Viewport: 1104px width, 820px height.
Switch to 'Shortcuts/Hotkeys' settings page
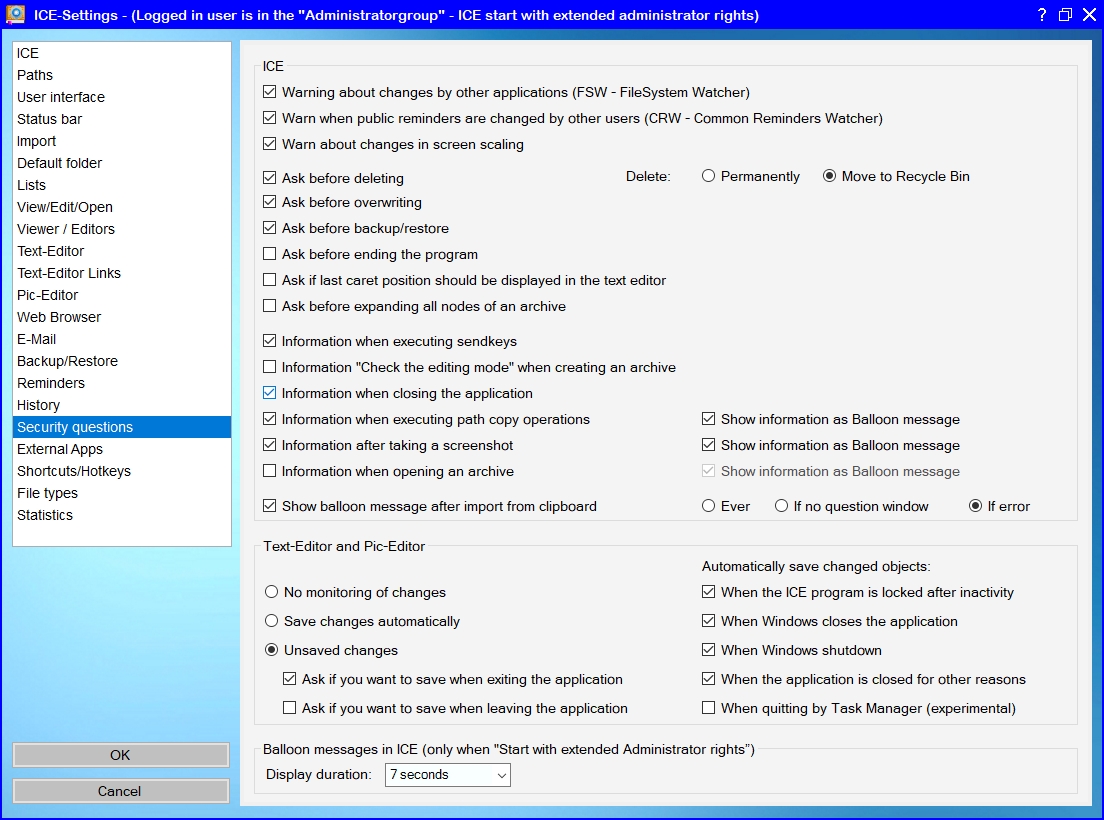pyautogui.click(x=74, y=471)
